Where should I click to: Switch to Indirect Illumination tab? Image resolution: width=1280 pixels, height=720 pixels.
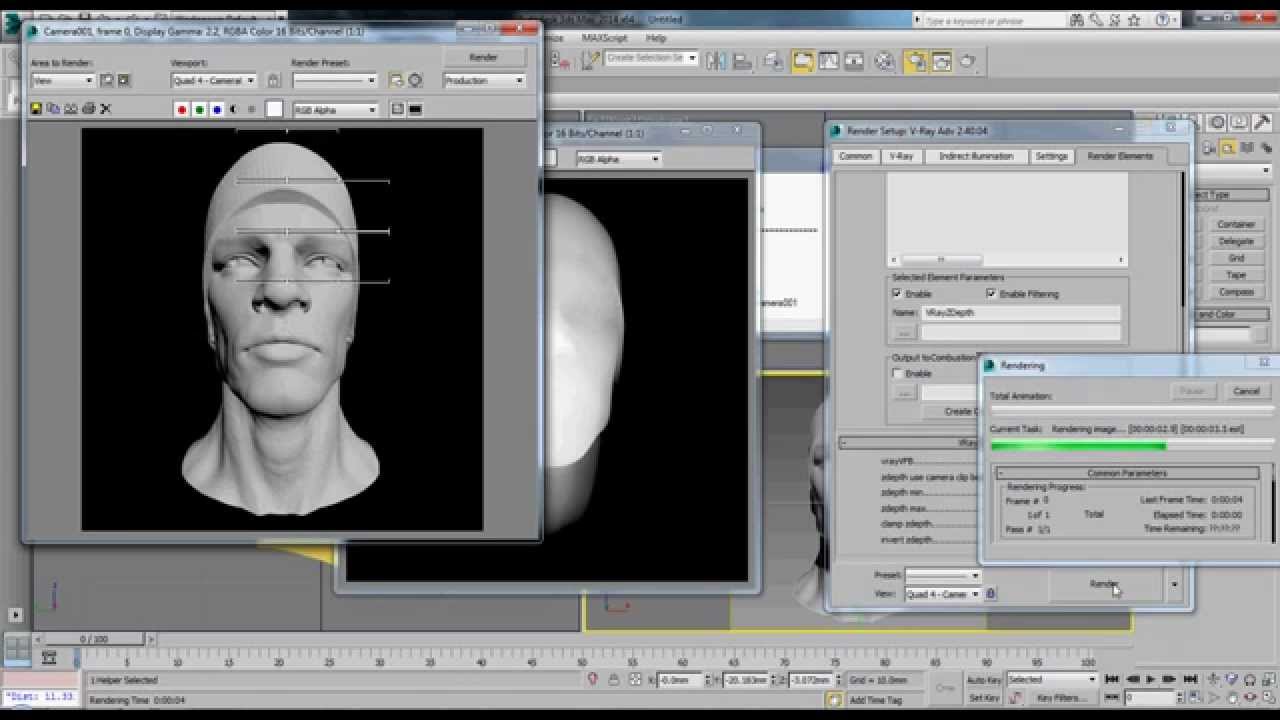pos(976,156)
